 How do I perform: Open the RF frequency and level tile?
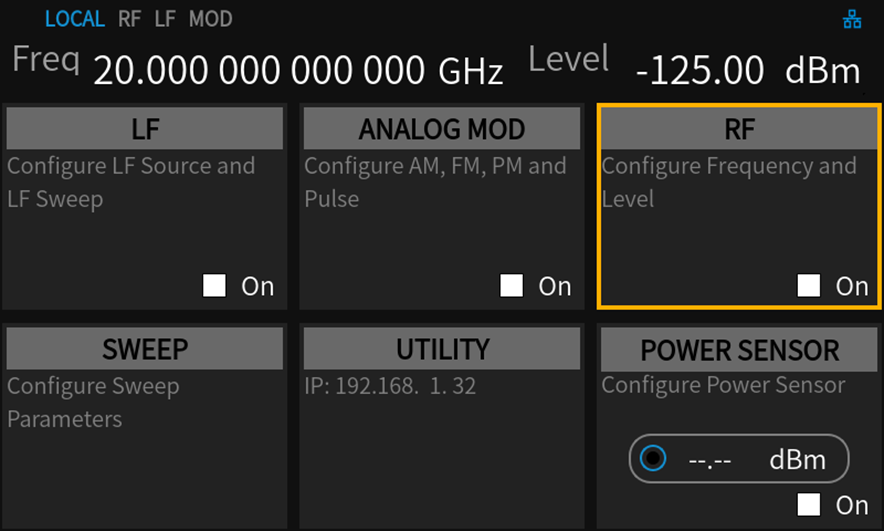[738, 129]
